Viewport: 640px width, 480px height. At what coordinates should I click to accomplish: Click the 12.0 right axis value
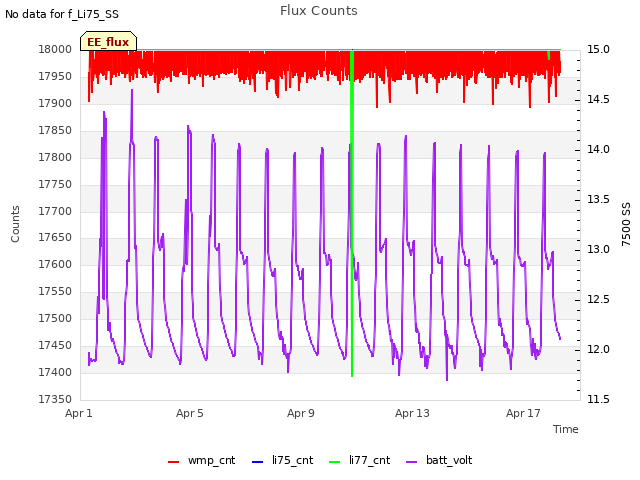pos(598,349)
